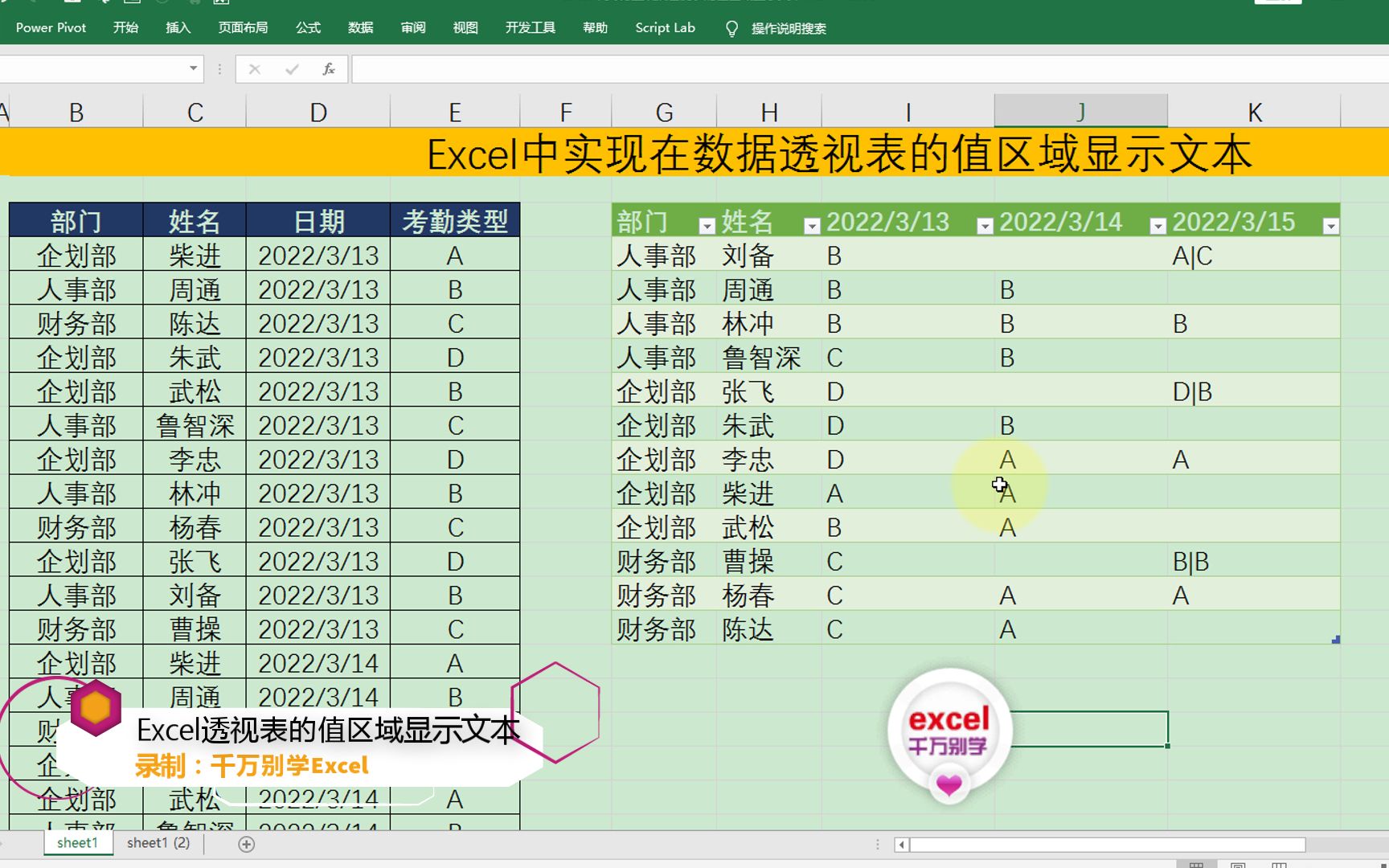Click the 鲁智深 name in the pivot table
The width and height of the screenshot is (1389, 868).
tap(761, 358)
